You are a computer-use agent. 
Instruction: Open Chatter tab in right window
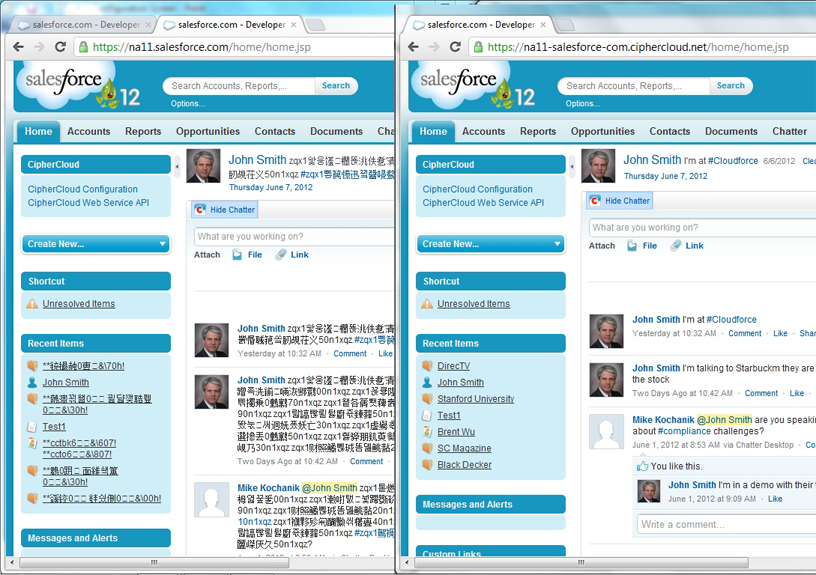pyautogui.click(x=789, y=131)
